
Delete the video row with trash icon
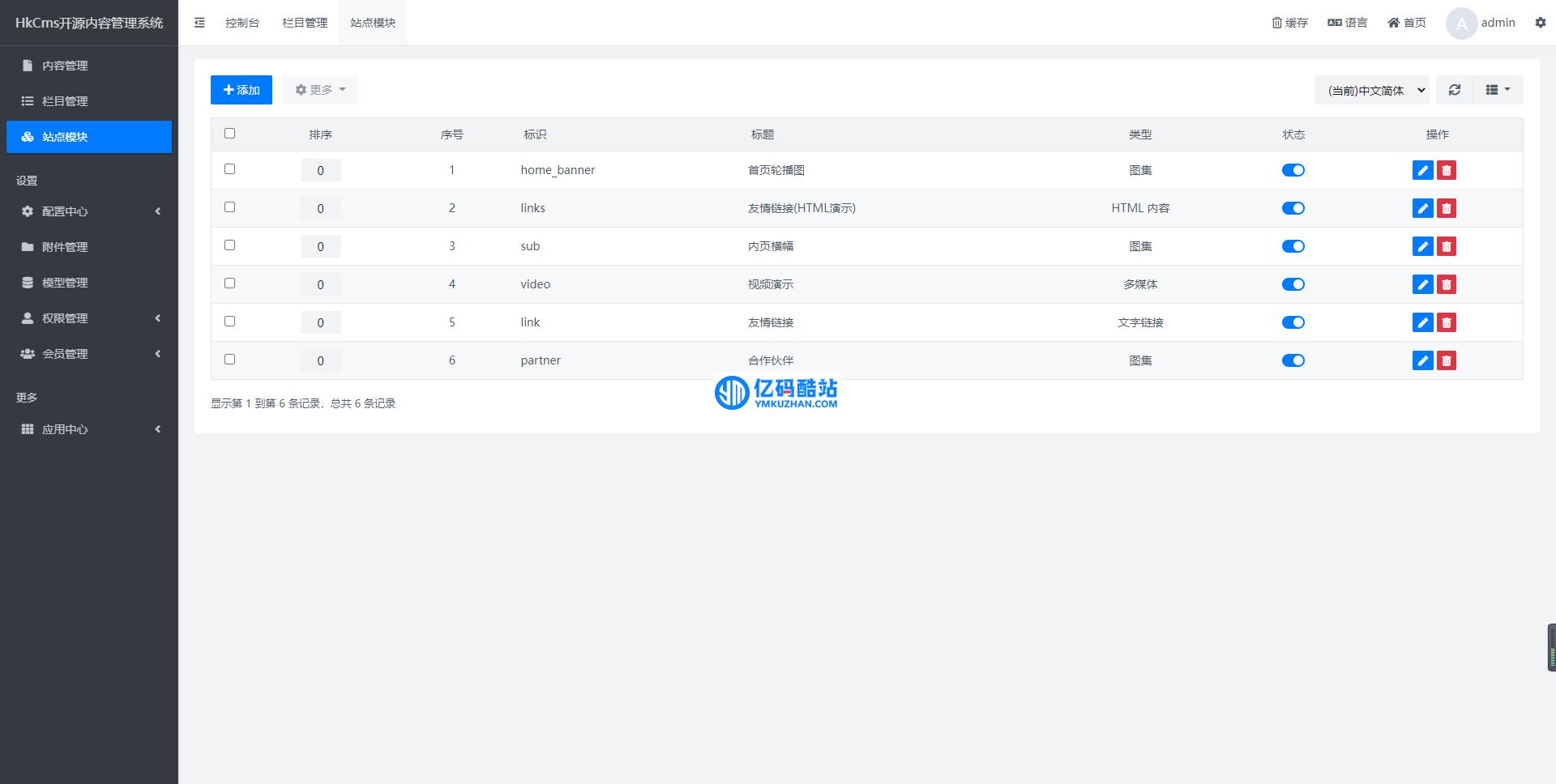coord(1447,284)
